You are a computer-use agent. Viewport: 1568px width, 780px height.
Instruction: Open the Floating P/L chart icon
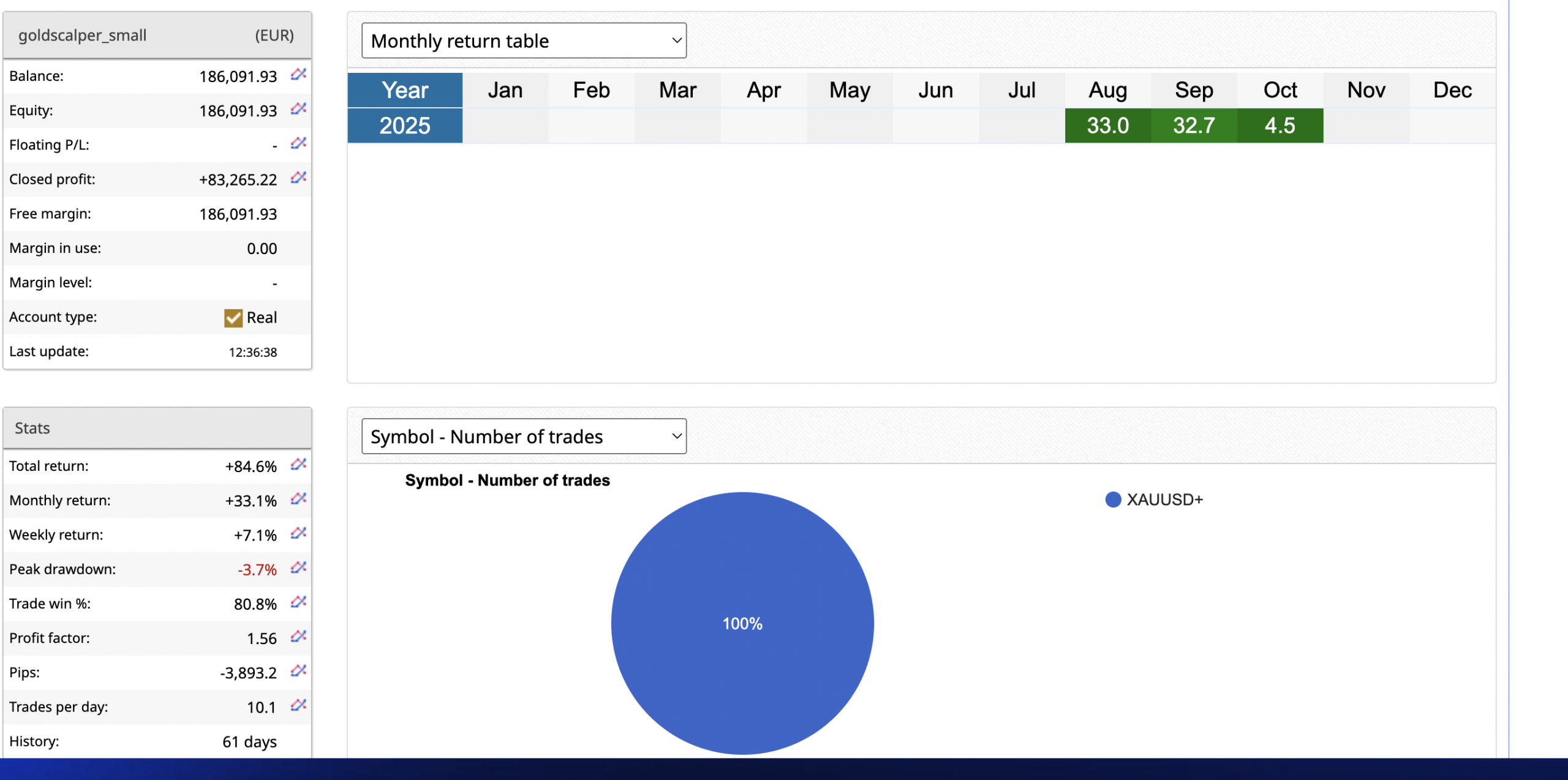(298, 143)
